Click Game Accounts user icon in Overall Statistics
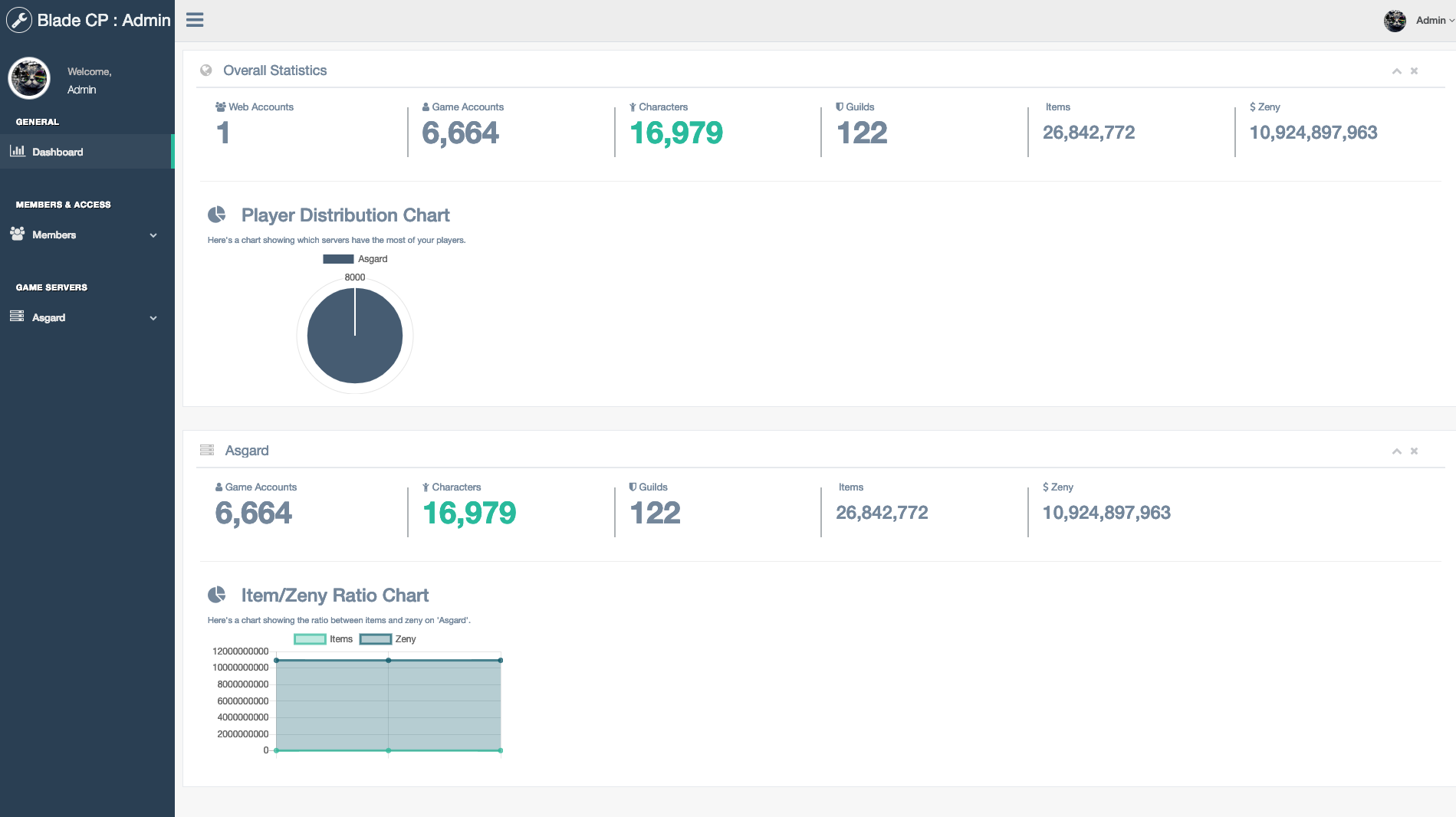The width and height of the screenshot is (1456, 817). pyautogui.click(x=426, y=107)
